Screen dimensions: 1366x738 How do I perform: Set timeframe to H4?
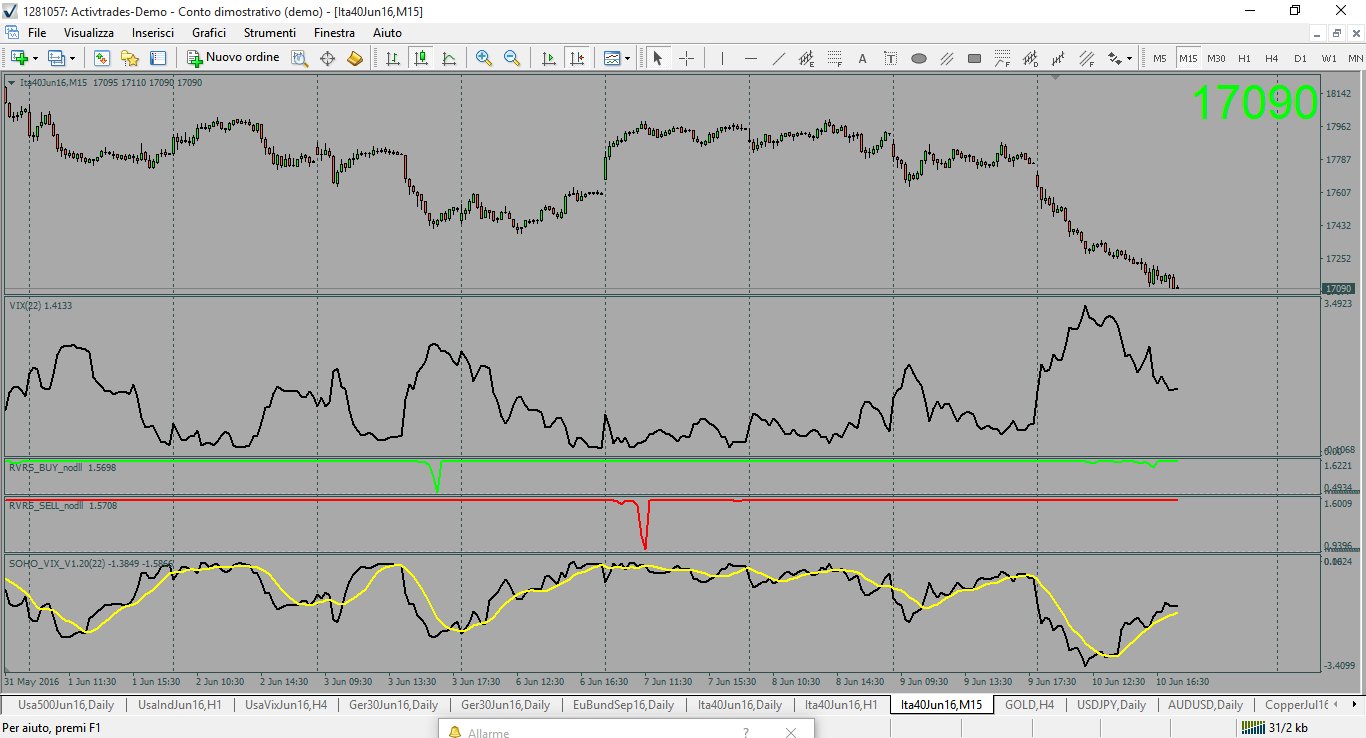(1272, 58)
